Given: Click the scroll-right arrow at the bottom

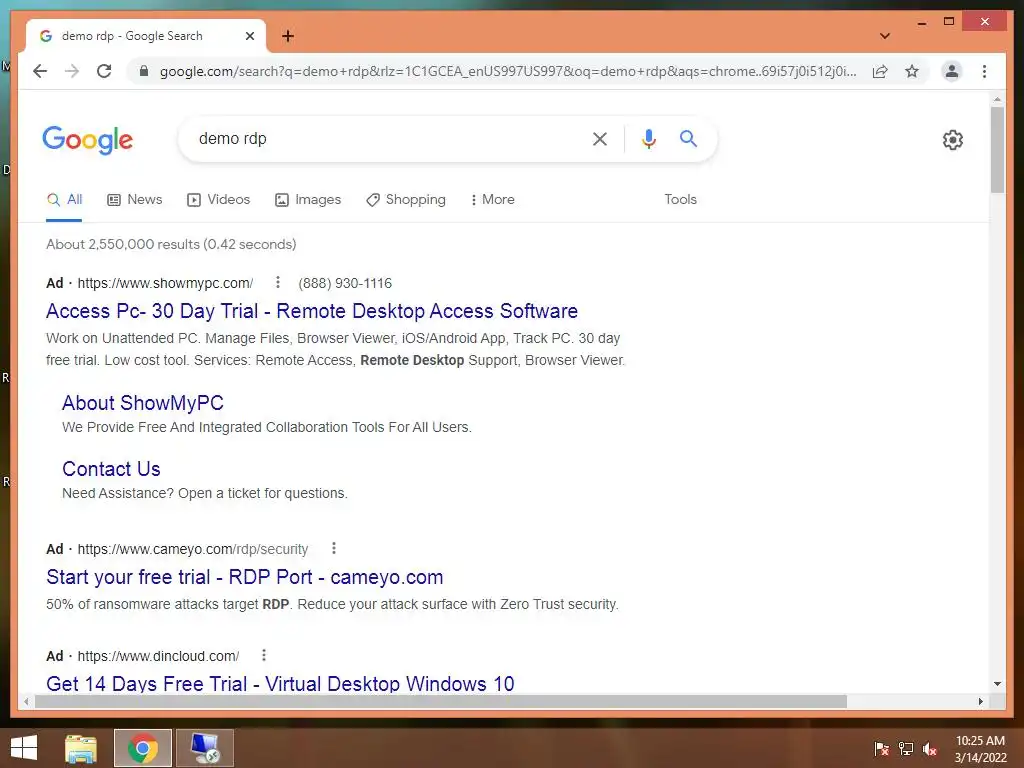Looking at the screenshot, I should pos(980,701).
